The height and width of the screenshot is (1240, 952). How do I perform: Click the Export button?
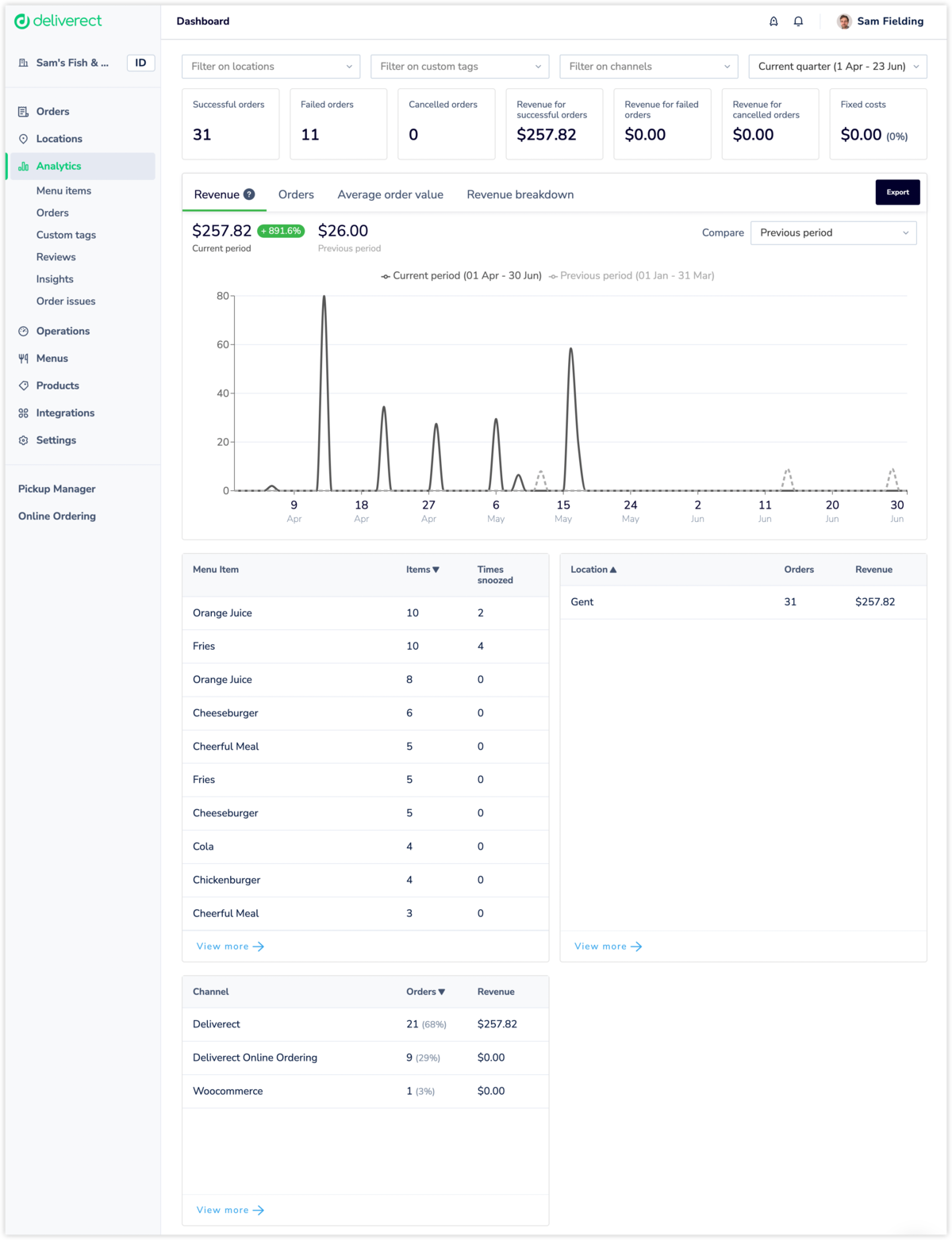point(897,192)
